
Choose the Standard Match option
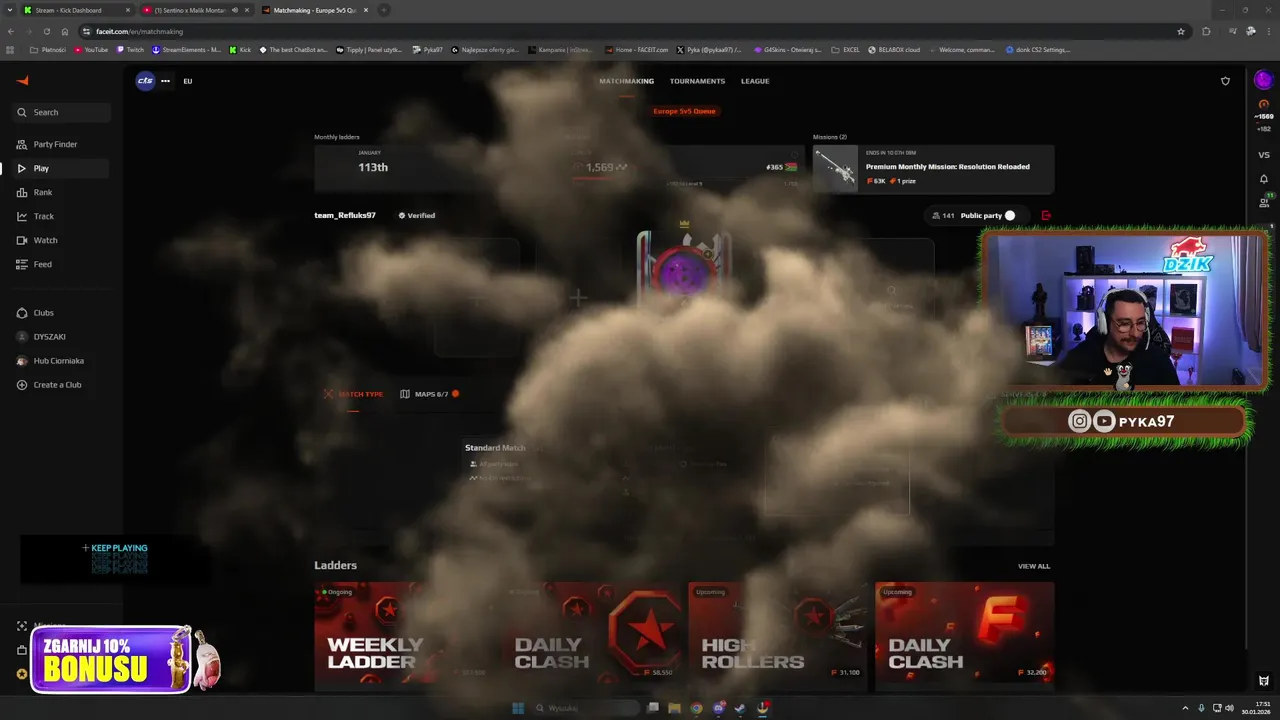(495, 448)
